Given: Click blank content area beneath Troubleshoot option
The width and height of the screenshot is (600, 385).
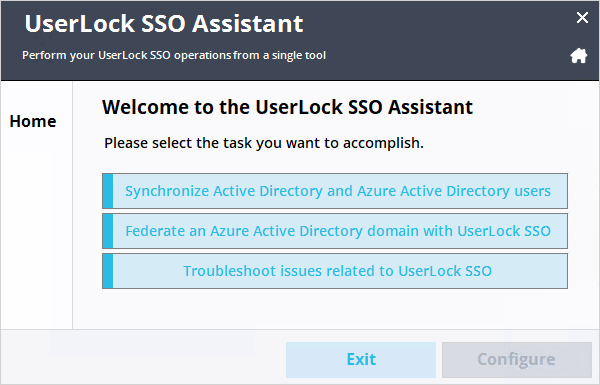Looking at the screenshot, I should [335, 308].
